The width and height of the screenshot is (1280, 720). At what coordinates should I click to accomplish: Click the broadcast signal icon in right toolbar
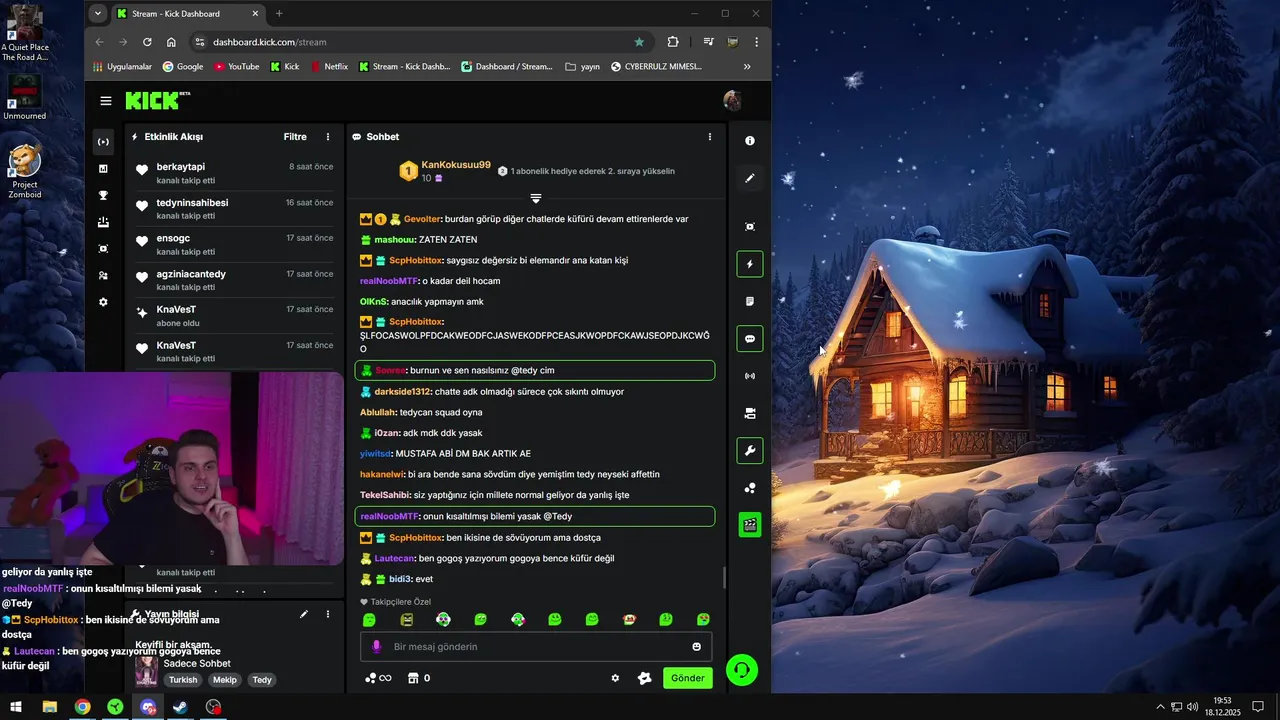[750, 376]
